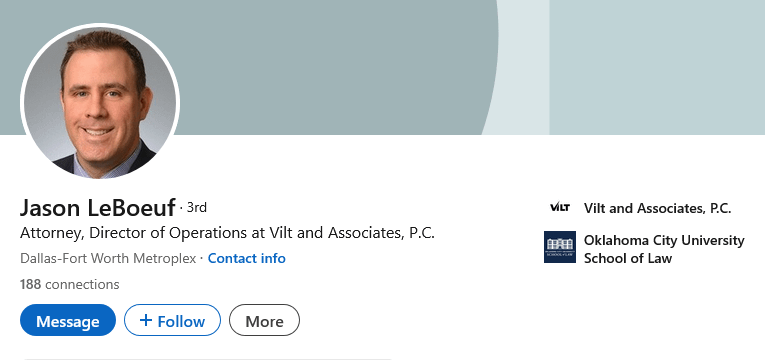Follow this profile with the Follow button
This screenshot has height=360, width=765.
tap(172, 320)
